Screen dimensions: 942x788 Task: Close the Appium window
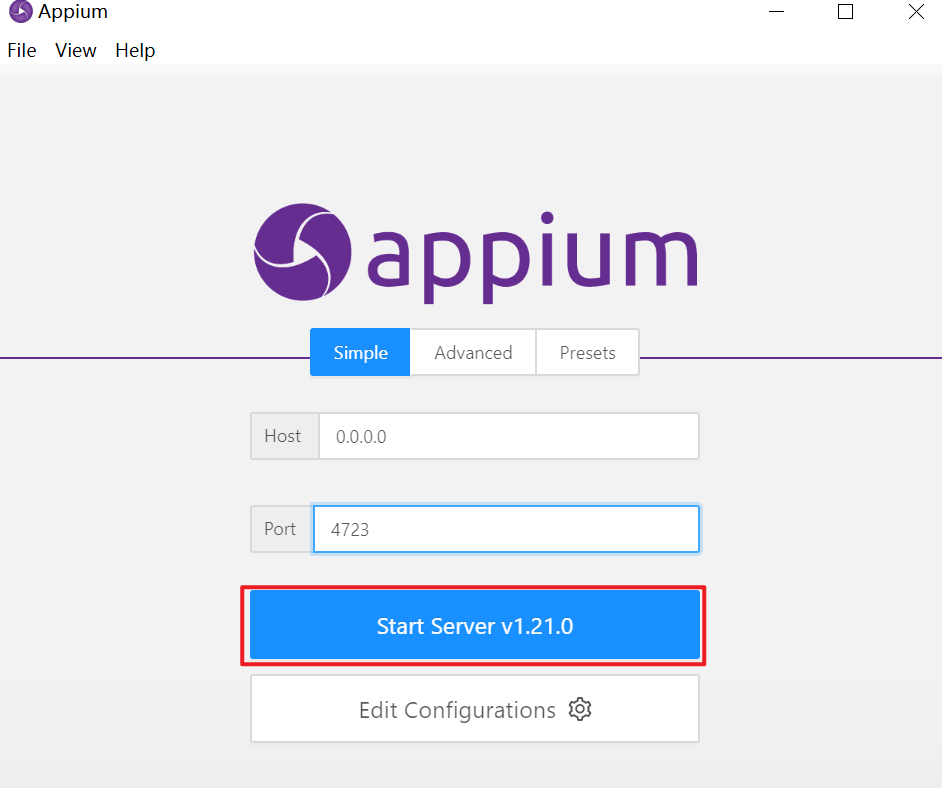coord(916,11)
